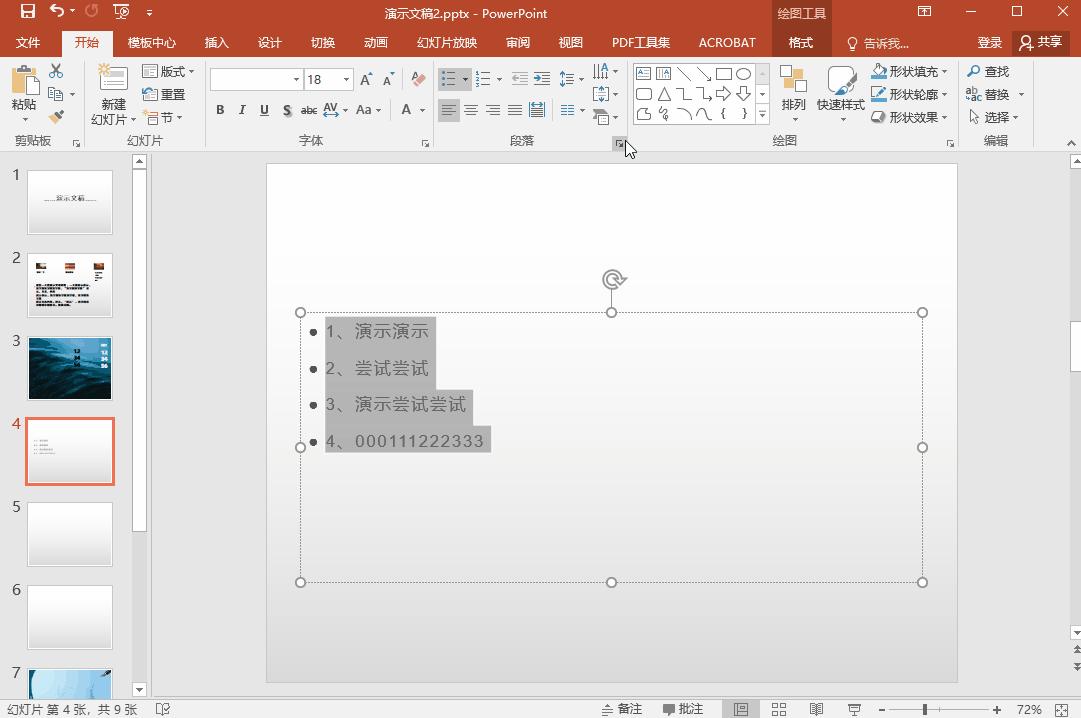Click the Format Painter brush icon
Viewport: 1081px width, 718px height.
tap(56, 117)
